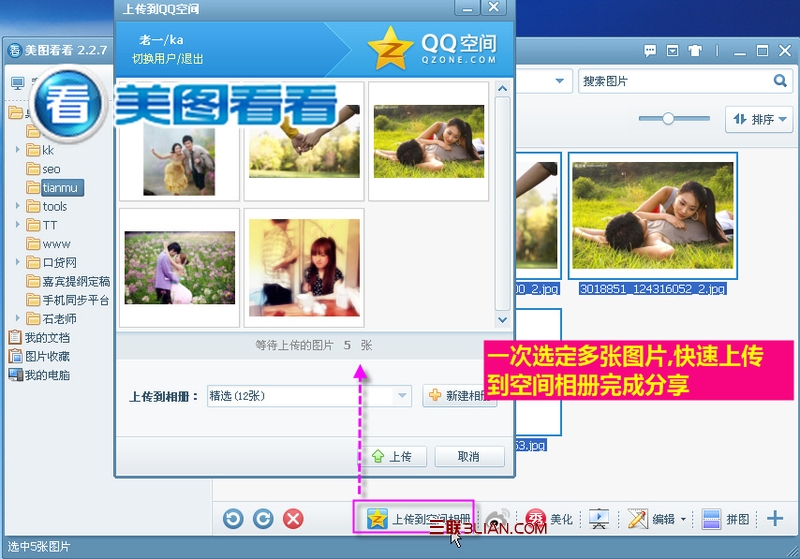Select the tianmu folder
Screen dimensions: 800x559
55,188
